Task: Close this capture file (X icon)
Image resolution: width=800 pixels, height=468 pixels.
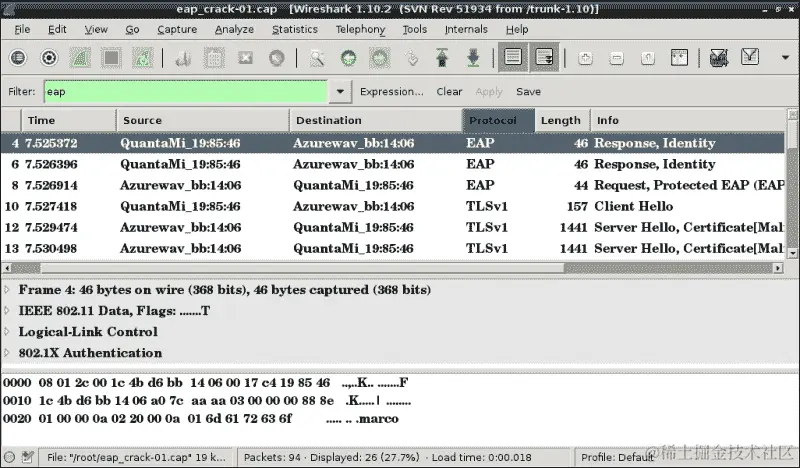Action: (245, 58)
